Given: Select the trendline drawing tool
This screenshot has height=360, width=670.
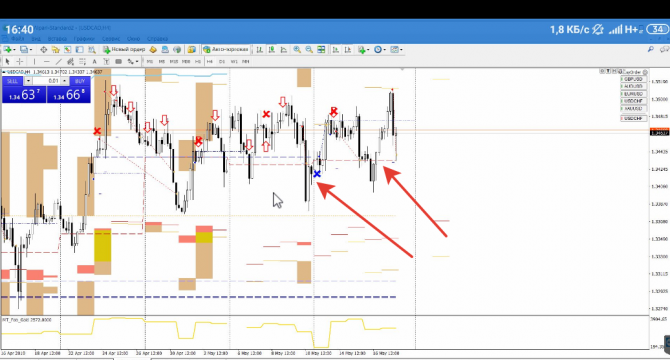Looking at the screenshot, I should [x=59, y=61].
